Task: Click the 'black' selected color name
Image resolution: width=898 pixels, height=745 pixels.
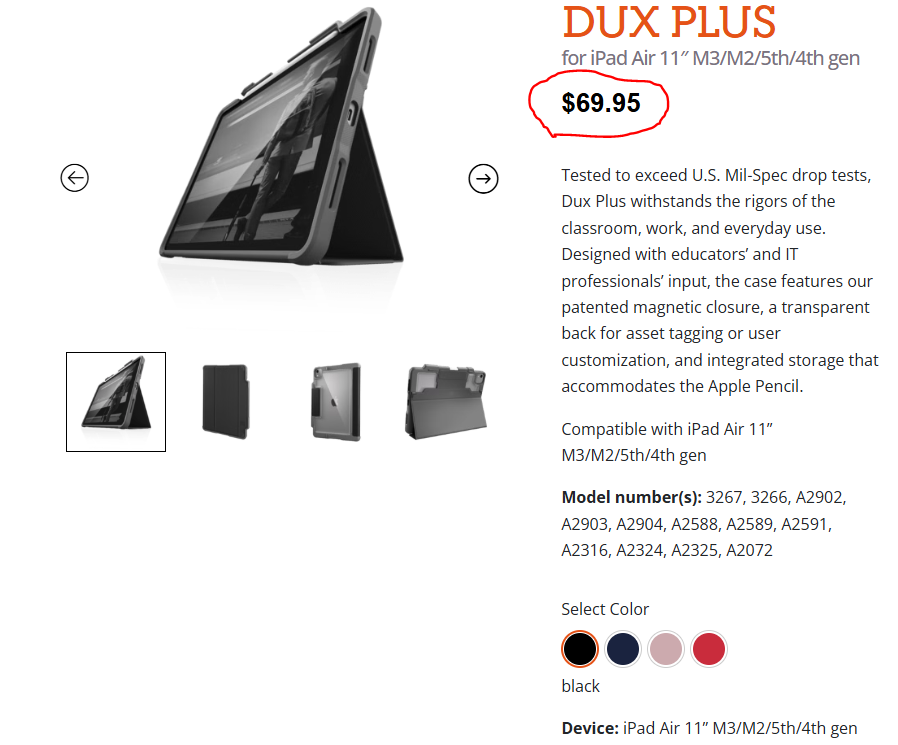Action: pyautogui.click(x=580, y=686)
